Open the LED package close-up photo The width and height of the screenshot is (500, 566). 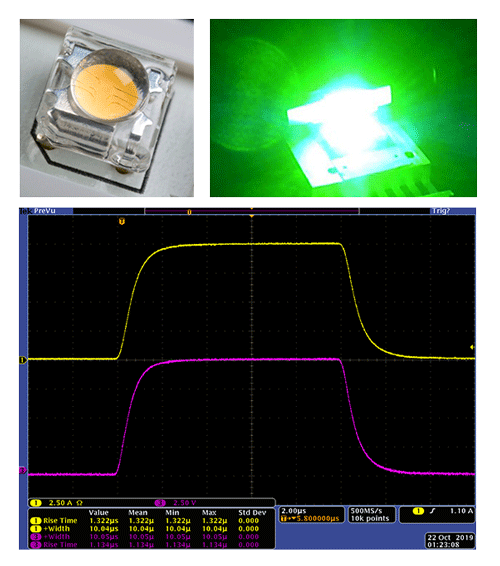point(107,108)
